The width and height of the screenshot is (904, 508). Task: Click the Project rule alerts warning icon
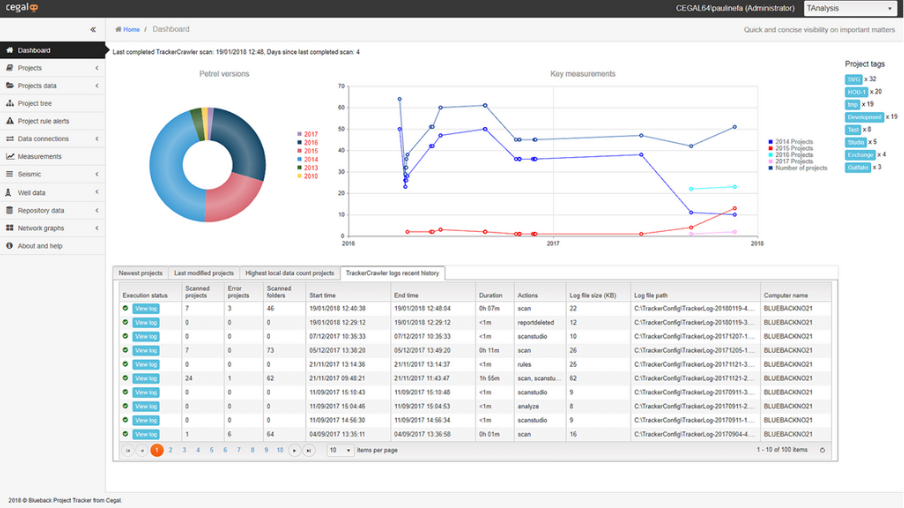pos(10,121)
